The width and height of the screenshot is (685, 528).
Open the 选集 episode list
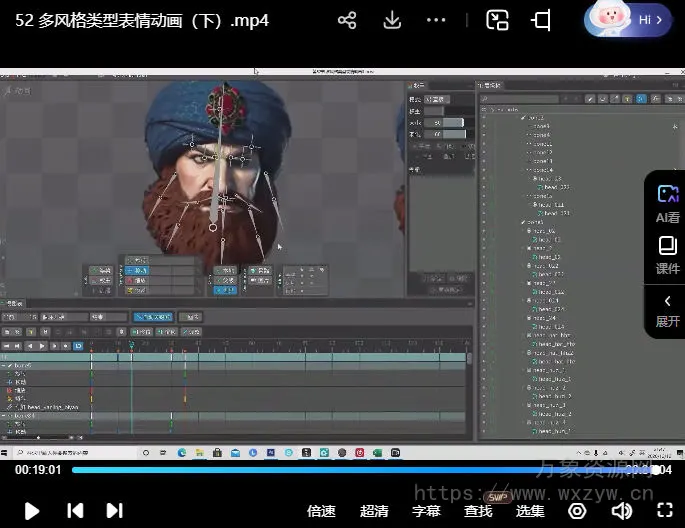pos(530,511)
